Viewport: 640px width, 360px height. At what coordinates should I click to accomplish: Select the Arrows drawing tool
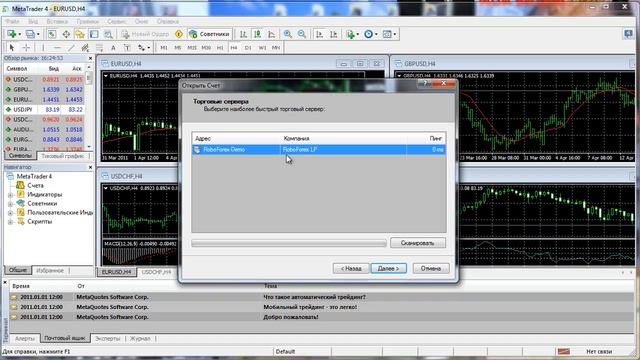tap(141, 48)
